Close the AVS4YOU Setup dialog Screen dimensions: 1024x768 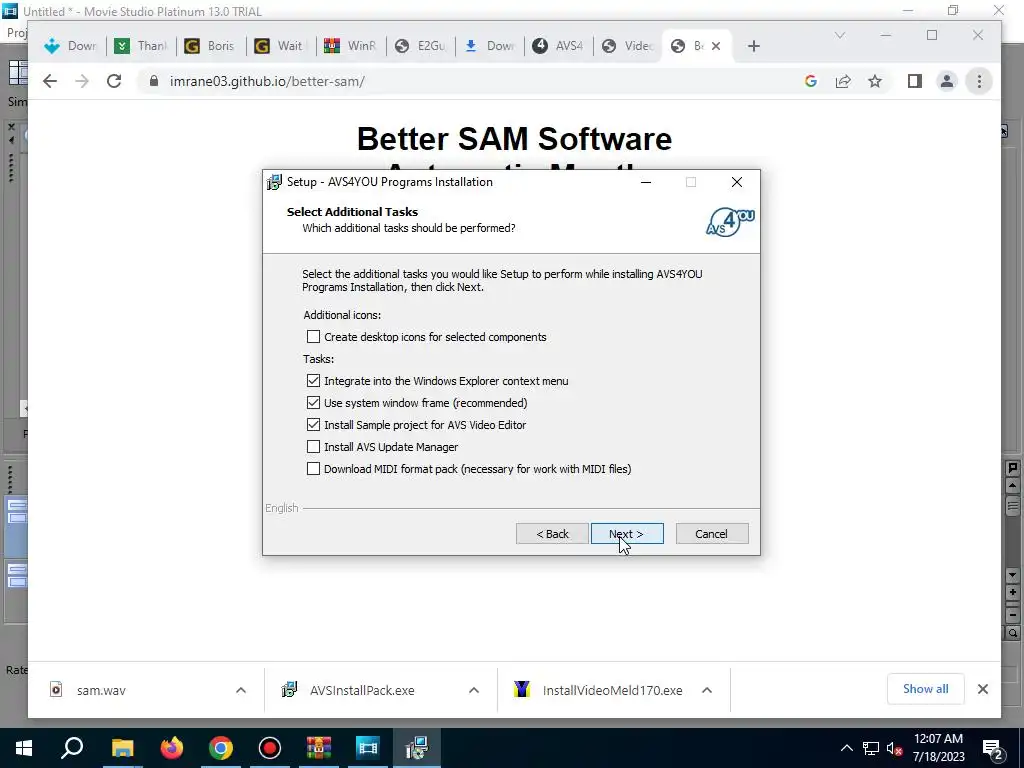point(737,182)
